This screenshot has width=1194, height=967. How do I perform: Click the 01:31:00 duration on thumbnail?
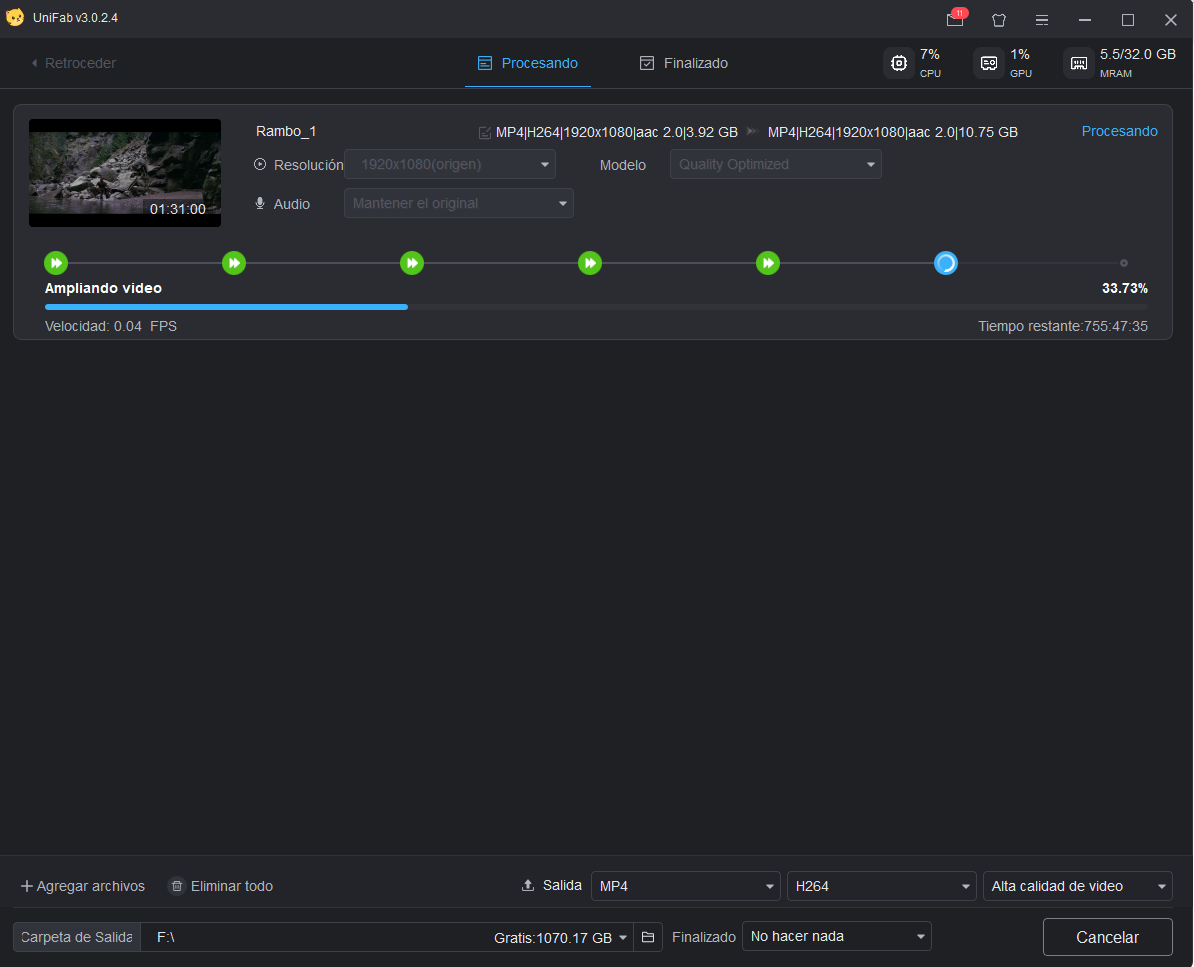(x=177, y=209)
